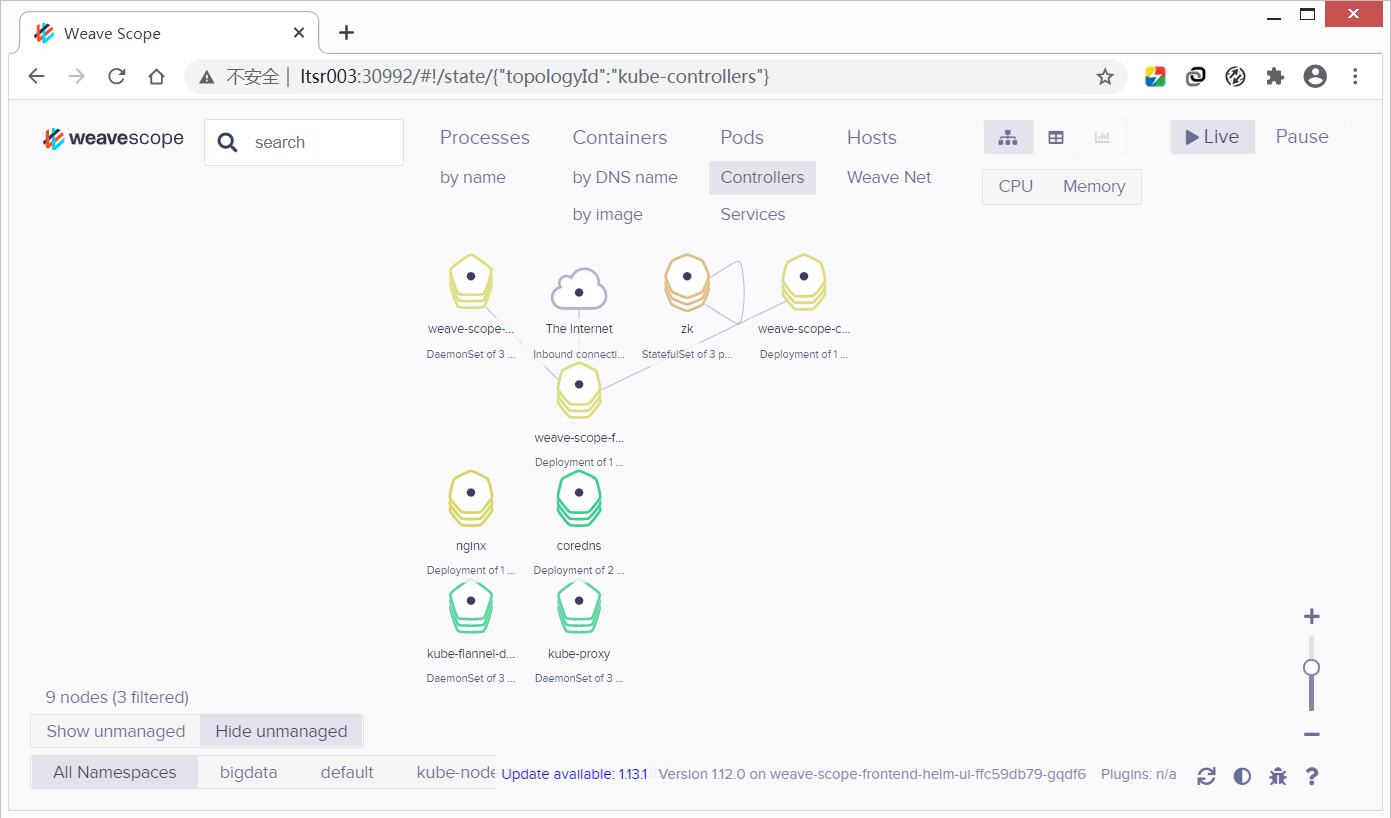Open the help question mark icon

[1312, 776]
